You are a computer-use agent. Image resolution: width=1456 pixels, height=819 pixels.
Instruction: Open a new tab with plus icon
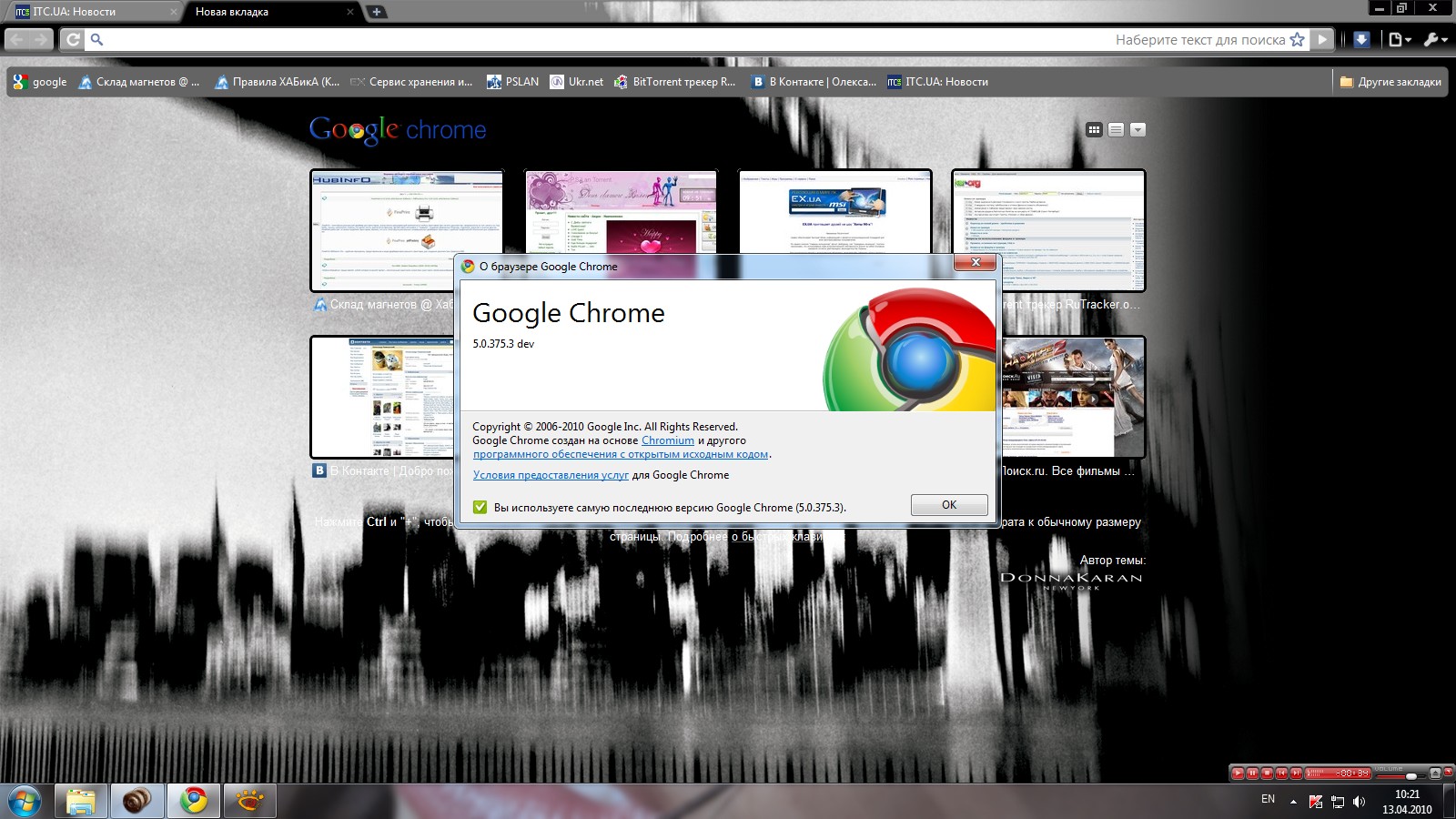tap(376, 12)
